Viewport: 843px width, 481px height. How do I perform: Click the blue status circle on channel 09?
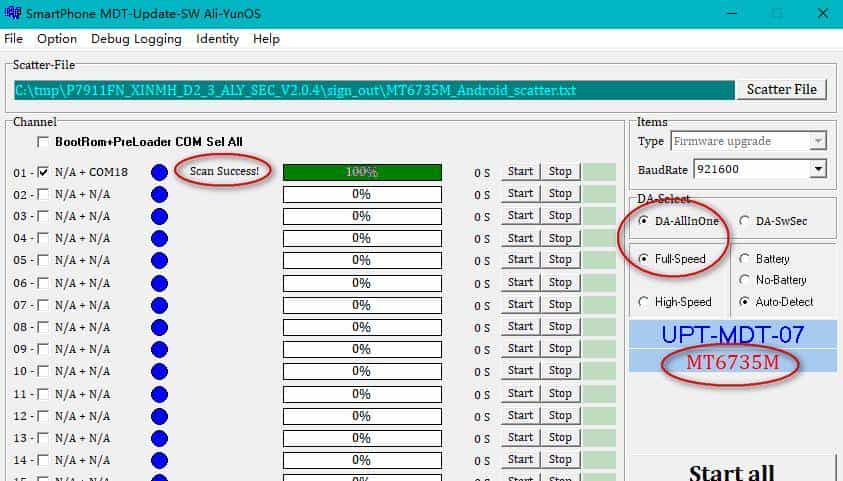pyautogui.click(x=159, y=349)
